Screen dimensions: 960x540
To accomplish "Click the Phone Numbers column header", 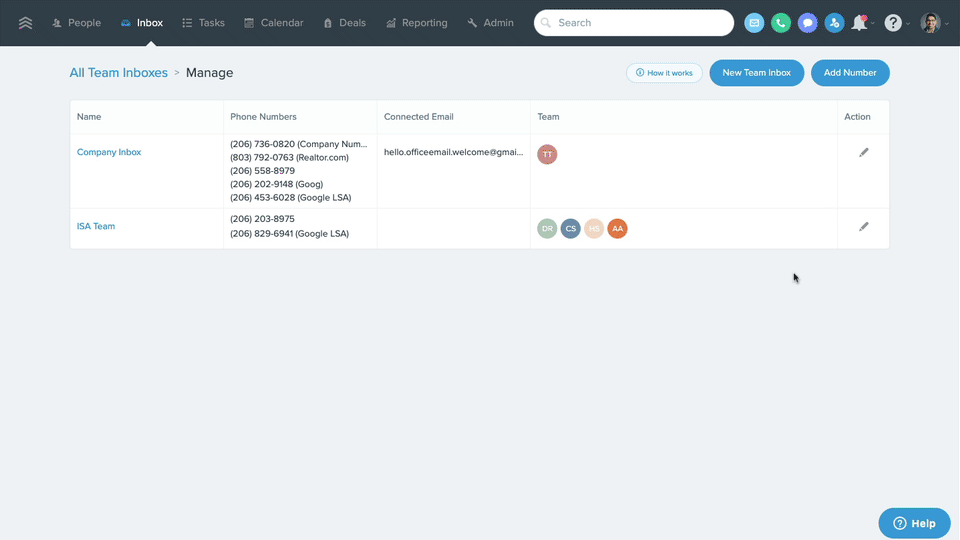I will pyautogui.click(x=263, y=116).
